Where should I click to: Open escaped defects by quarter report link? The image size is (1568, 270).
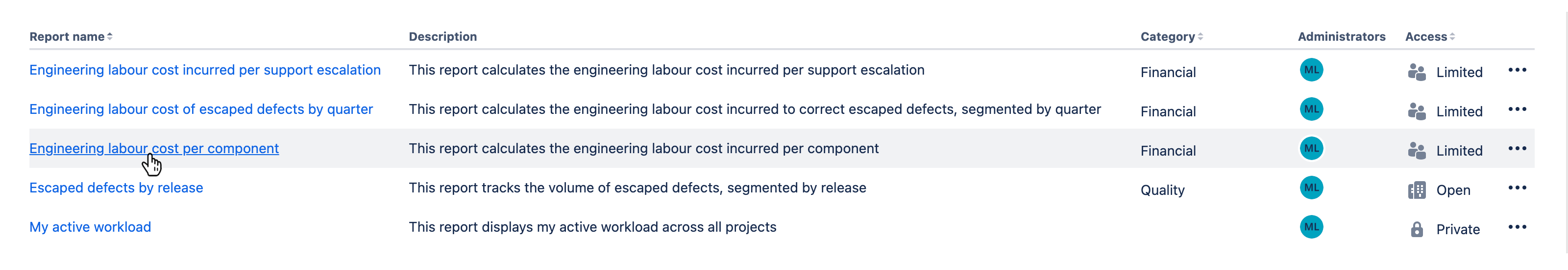pos(201,109)
